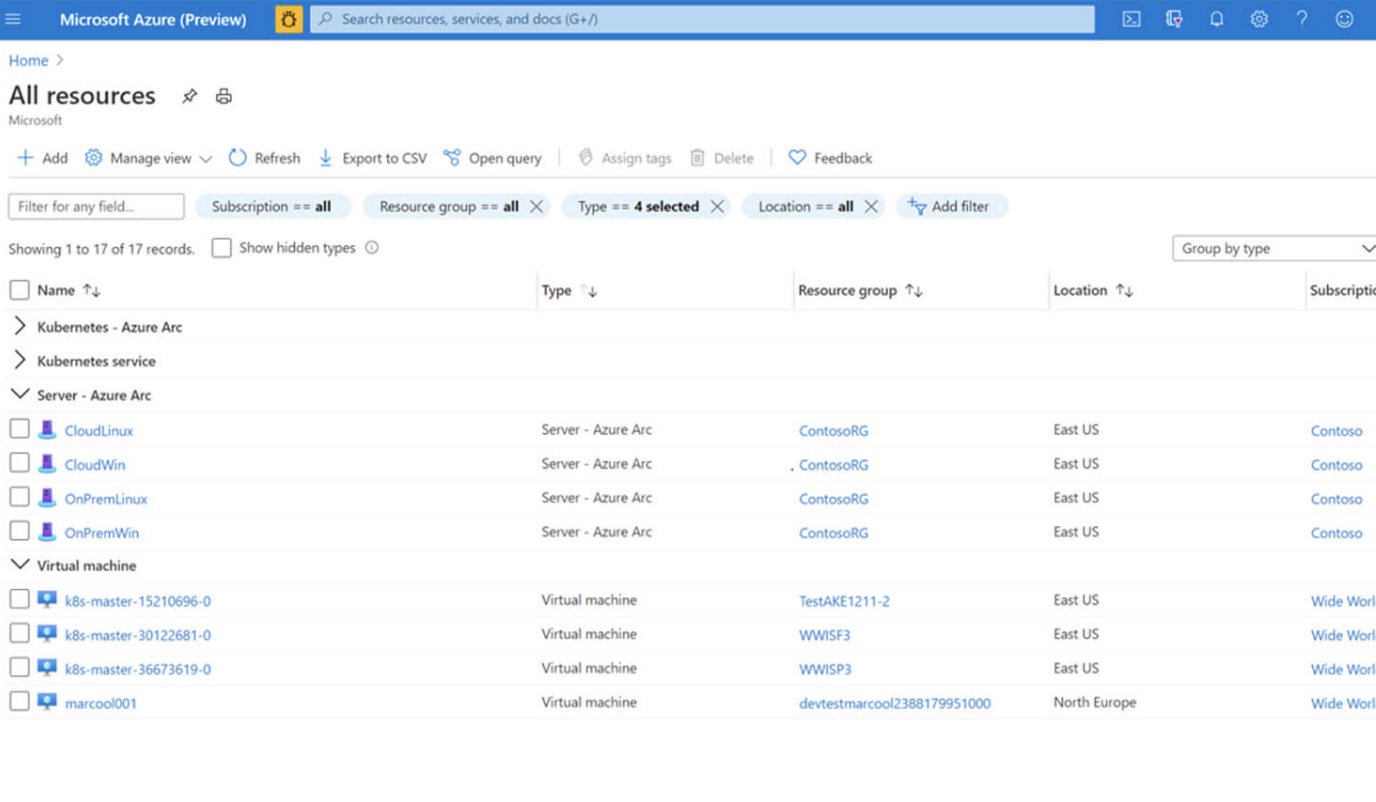Viewport: 1376px width, 802px height.
Task: Select the CloudLinux row checkbox
Action: click(19, 429)
